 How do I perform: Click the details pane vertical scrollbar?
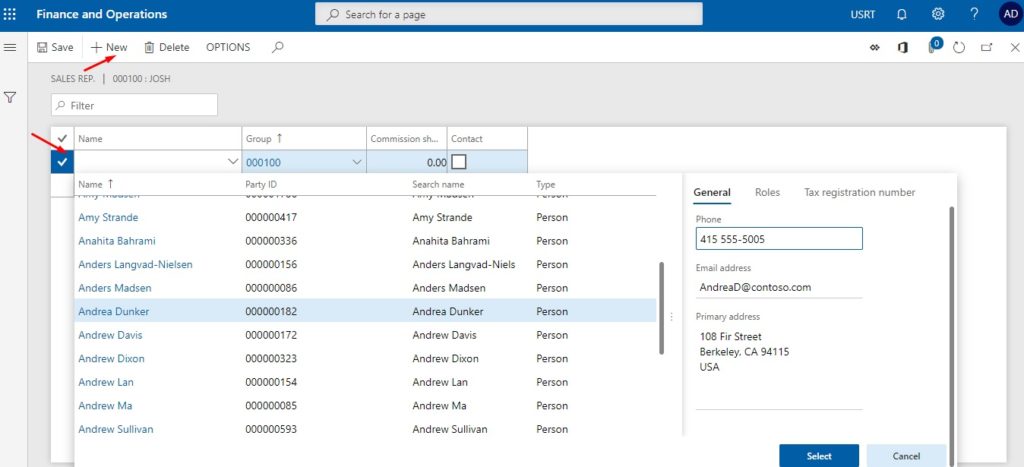[x=951, y=336]
